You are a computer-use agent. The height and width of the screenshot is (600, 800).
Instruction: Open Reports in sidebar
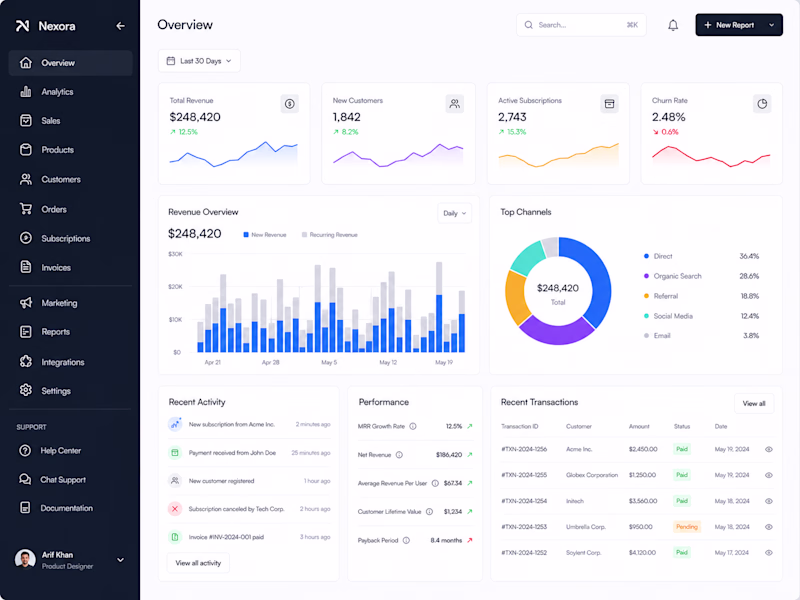[70, 332]
